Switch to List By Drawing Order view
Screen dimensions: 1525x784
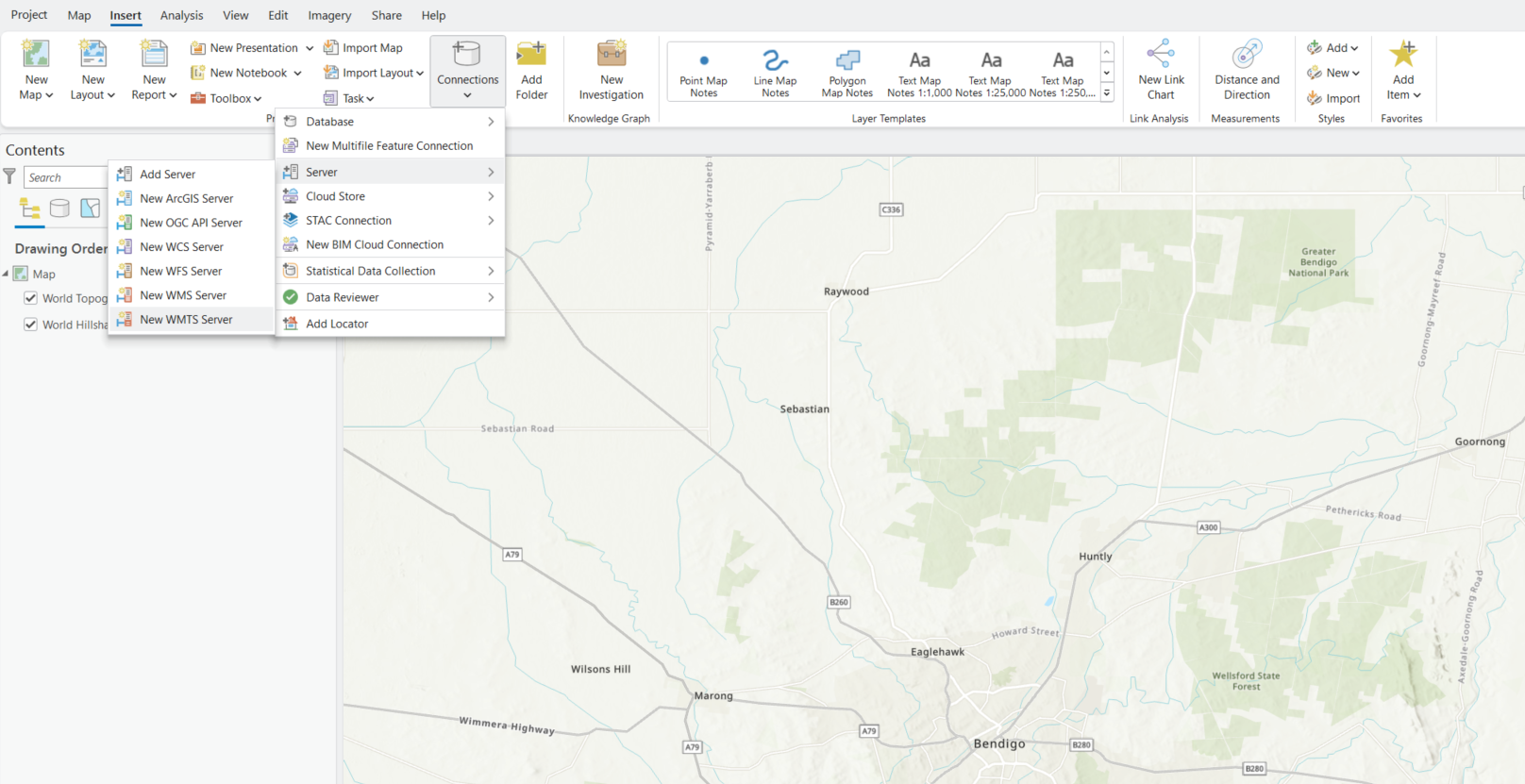30,209
